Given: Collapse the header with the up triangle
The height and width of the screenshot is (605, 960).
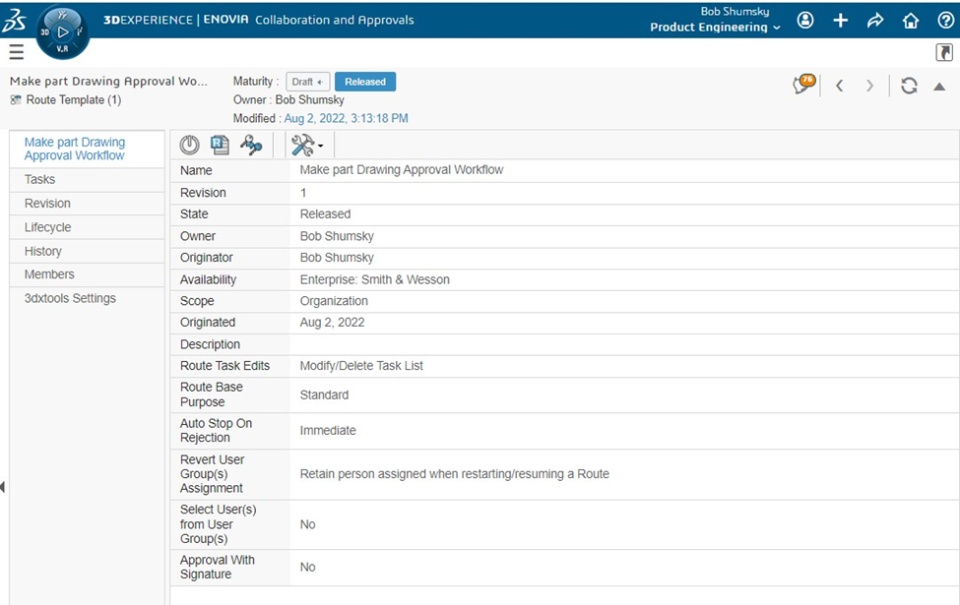Looking at the screenshot, I should 939,87.
